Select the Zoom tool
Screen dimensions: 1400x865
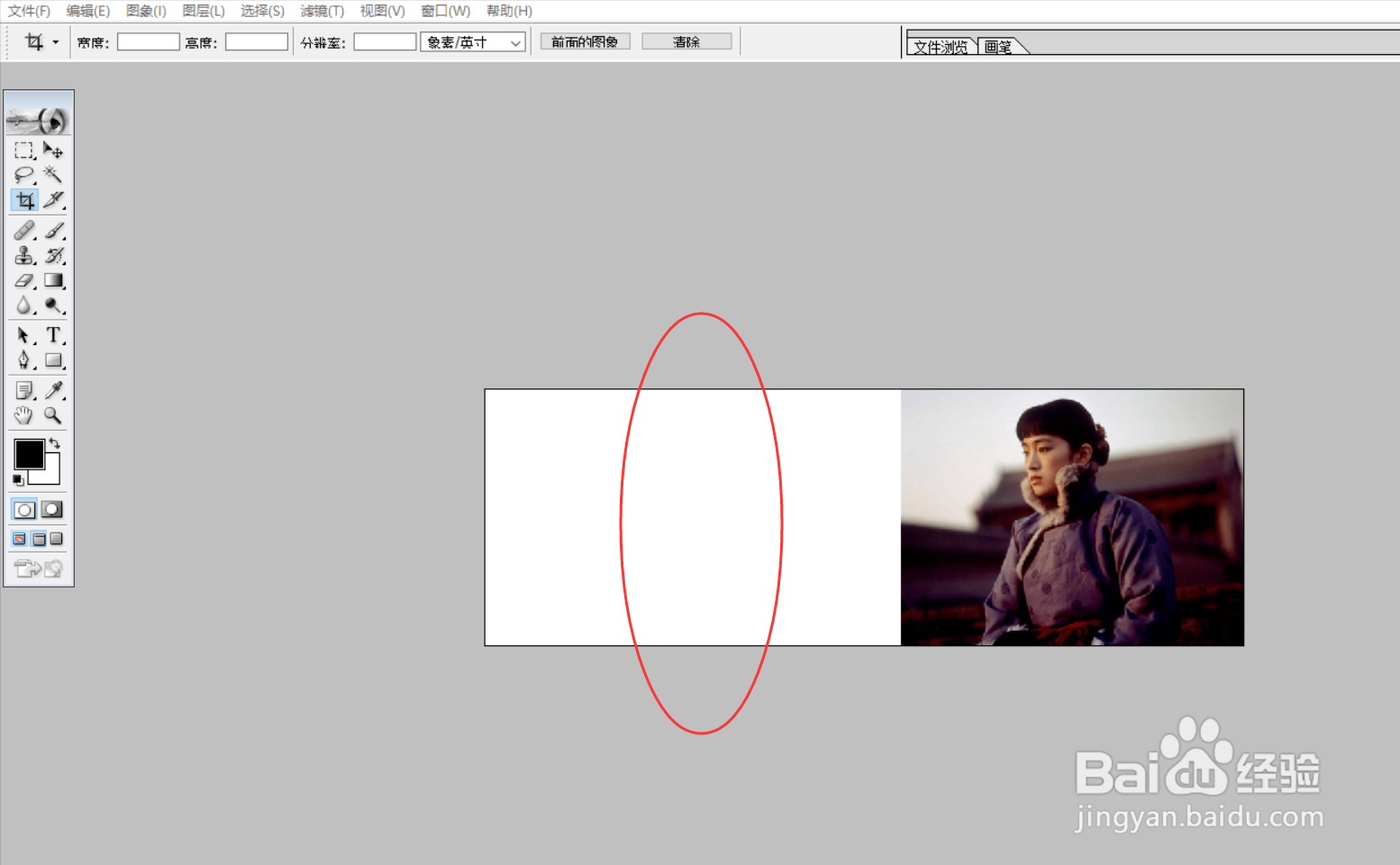[x=53, y=415]
